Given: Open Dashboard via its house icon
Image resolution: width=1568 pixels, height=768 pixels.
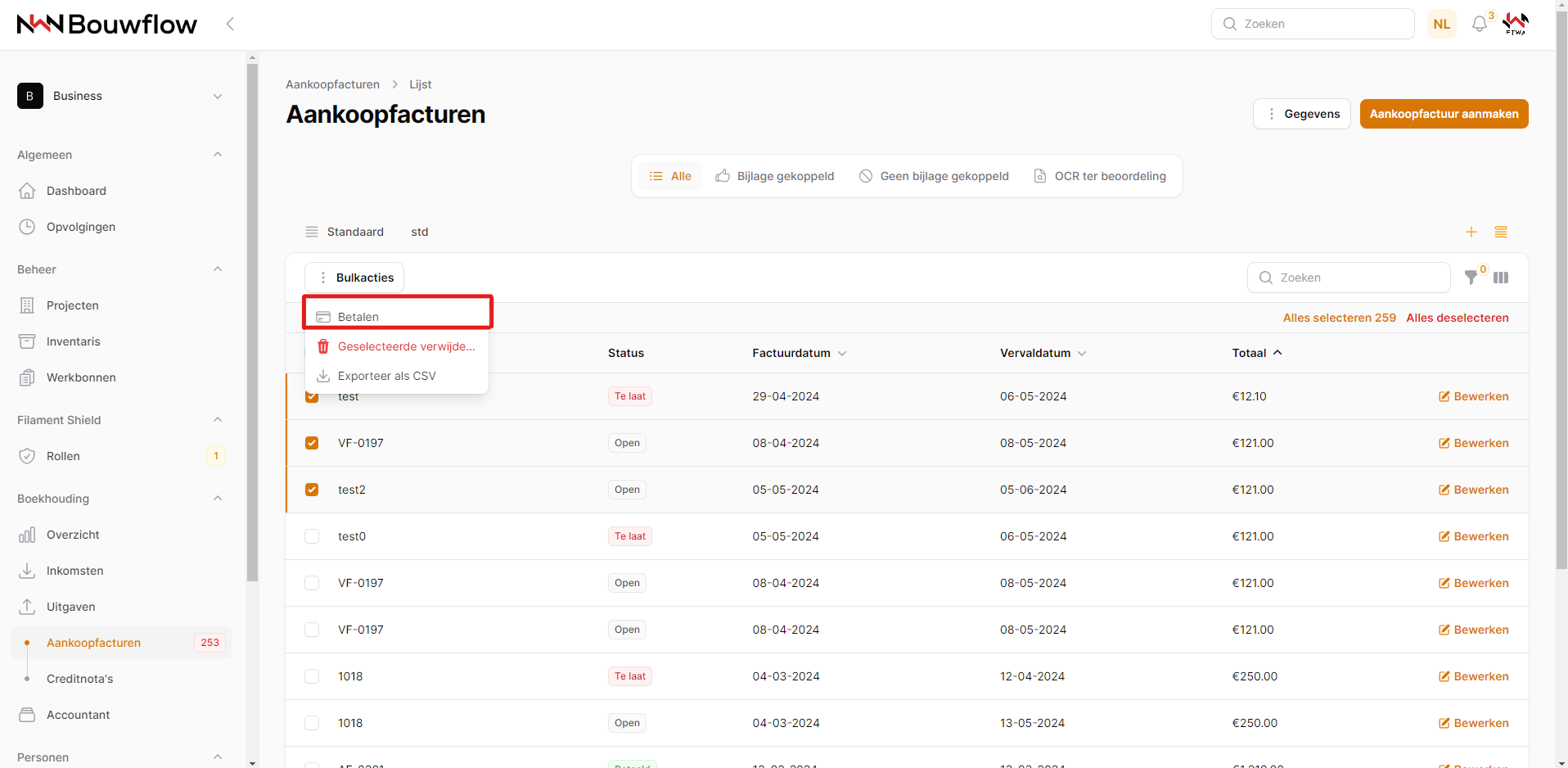Looking at the screenshot, I should 27,191.
